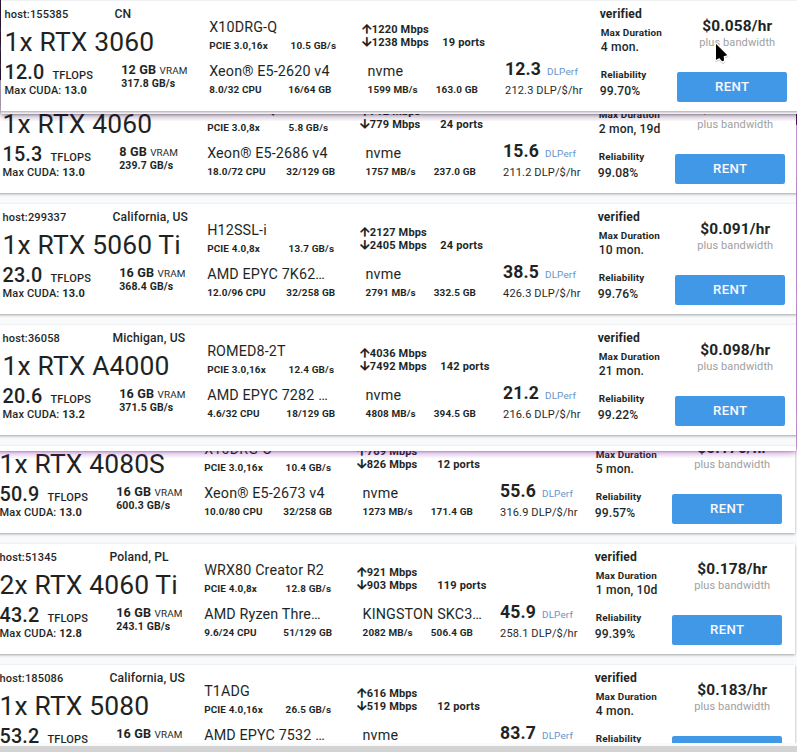The height and width of the screenshot is (752, 797).
Task: Open the DLPerf link beside 45.9 score
Action: (557, 615)
